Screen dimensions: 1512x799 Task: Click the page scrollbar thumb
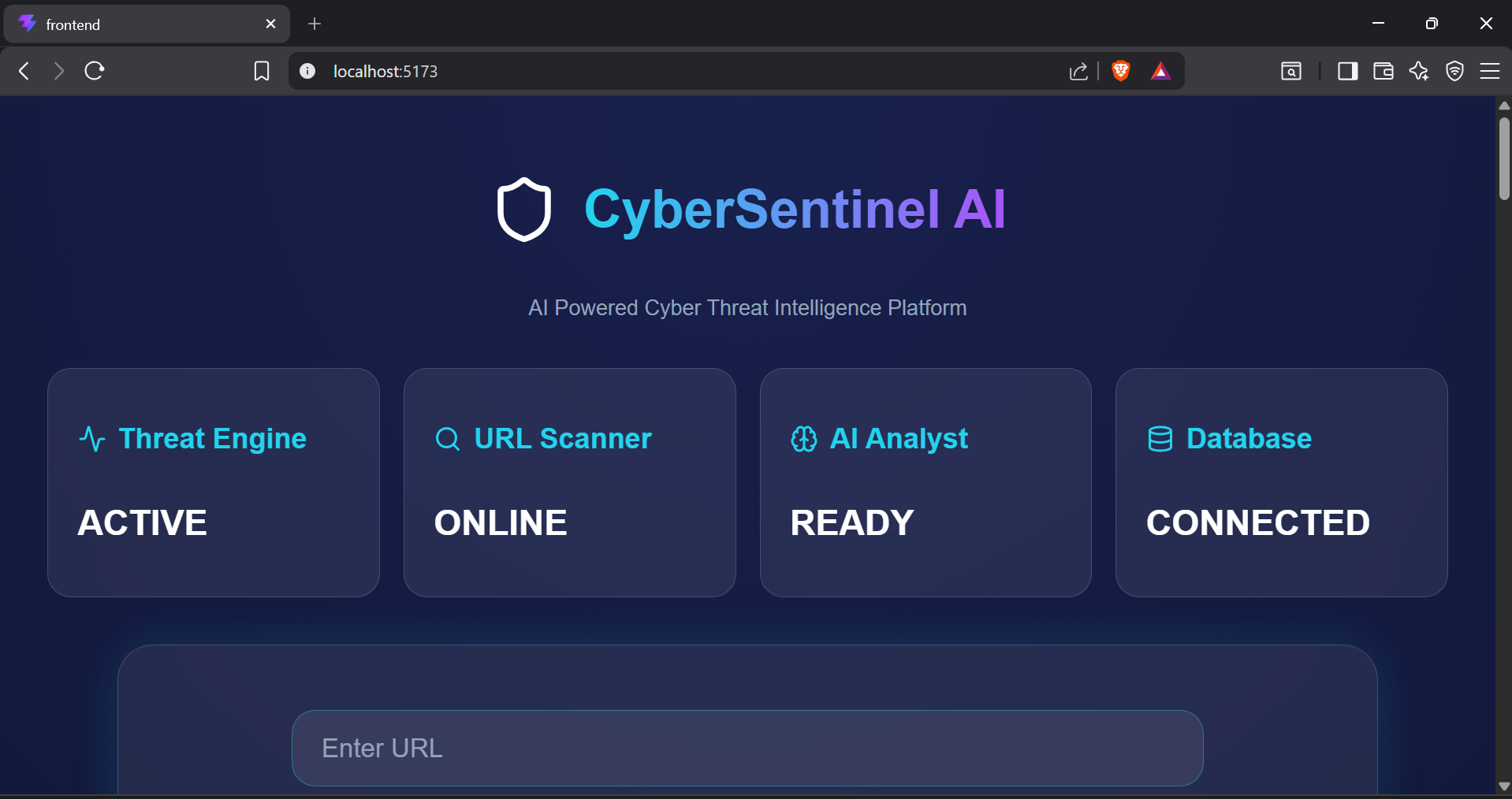[x=1504, y=158]
